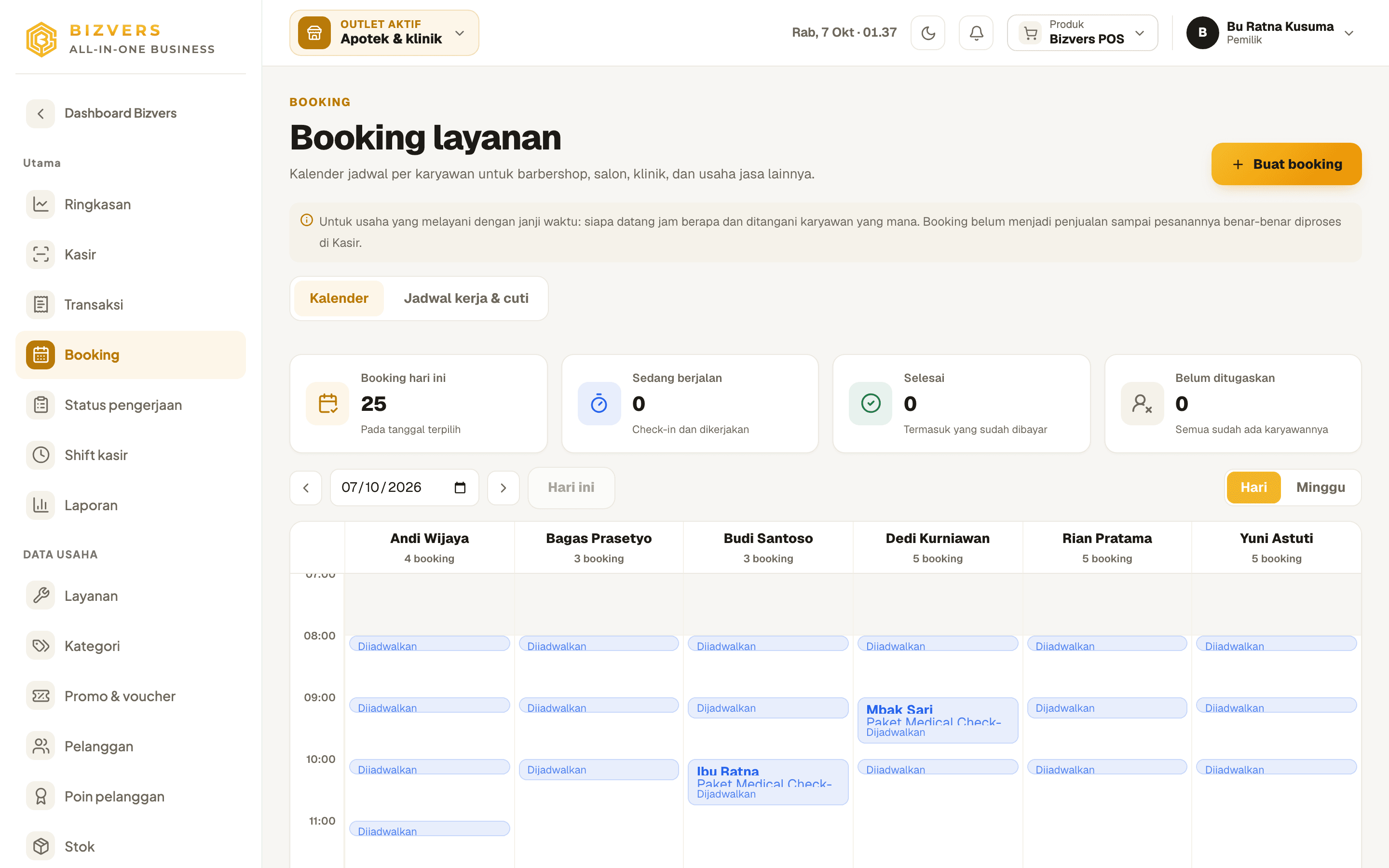Click the Pelanggan people icon
This screenshot has width=1389, height=868.
(41, 746)
